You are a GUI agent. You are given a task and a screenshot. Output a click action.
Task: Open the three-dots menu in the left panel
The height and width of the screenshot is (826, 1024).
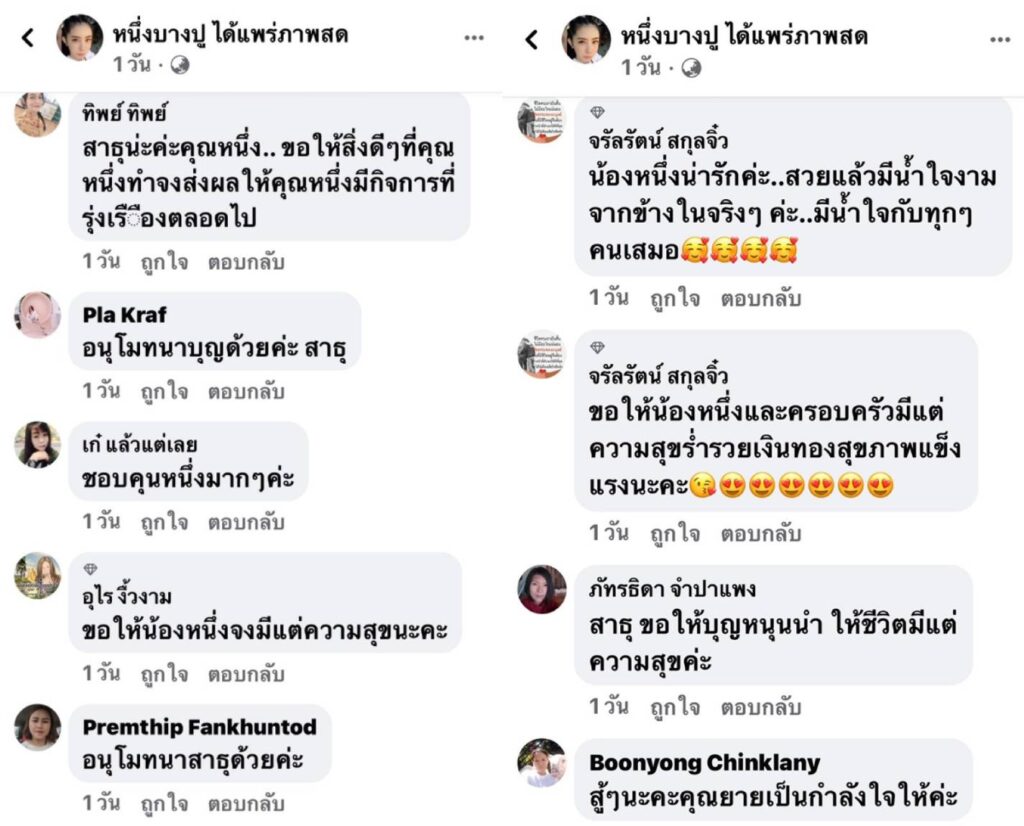474,38
